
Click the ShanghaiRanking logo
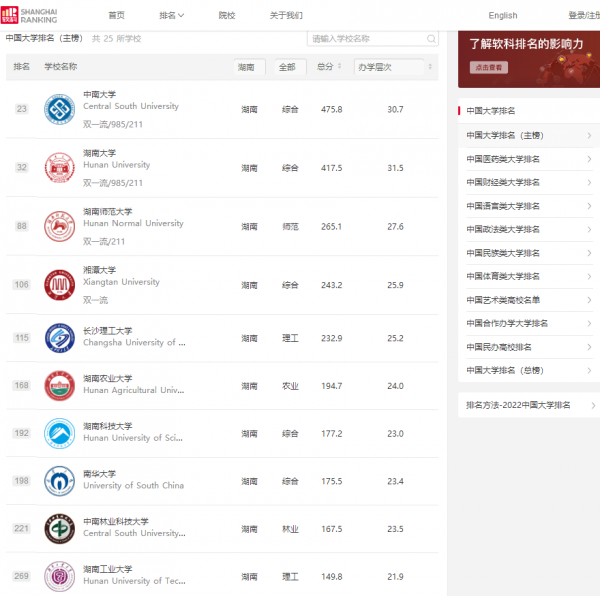(x=29, y=15)
